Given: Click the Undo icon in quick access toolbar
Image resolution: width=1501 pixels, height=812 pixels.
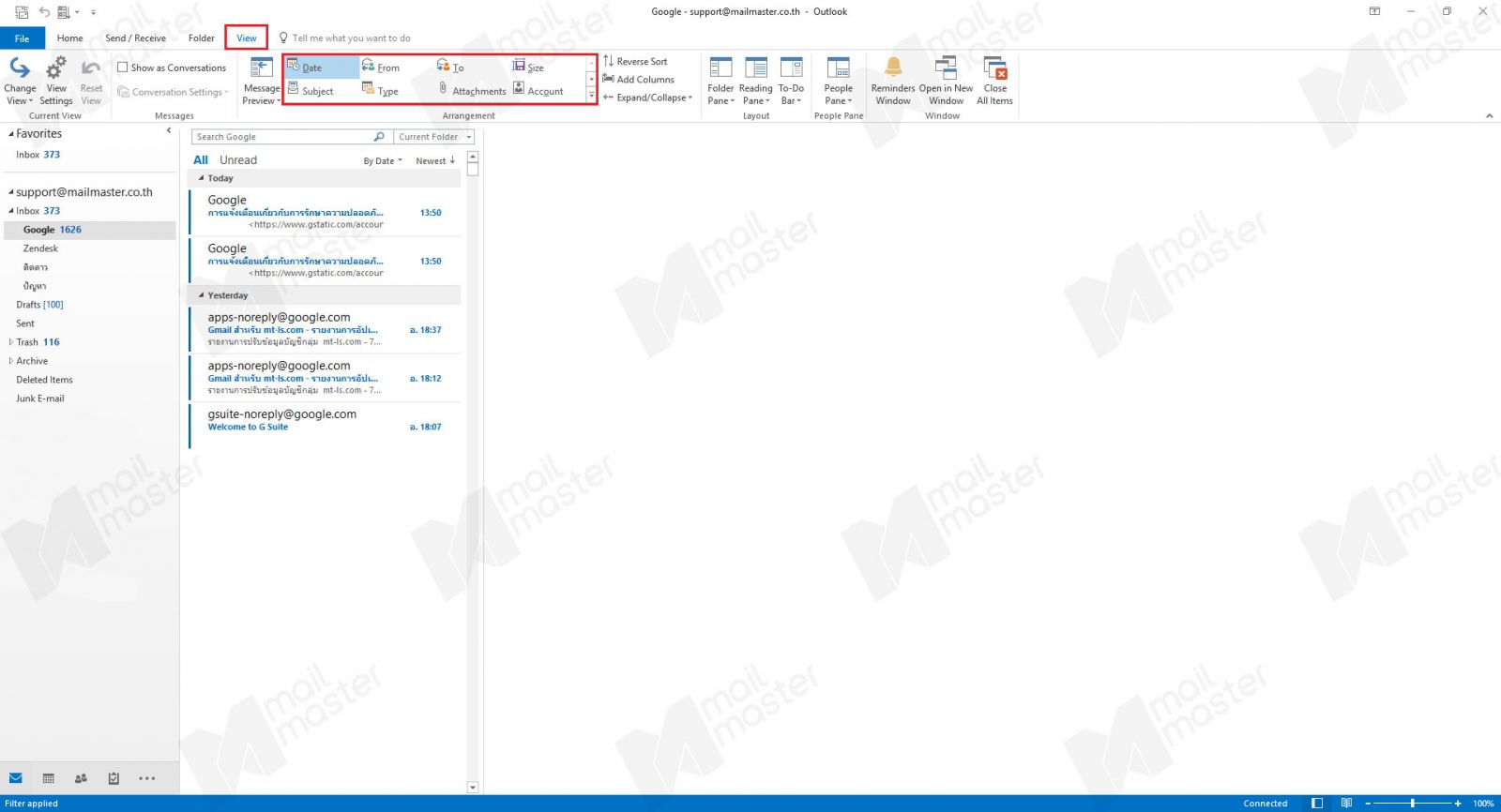Looking at the screenshot, I should (44, 11).
